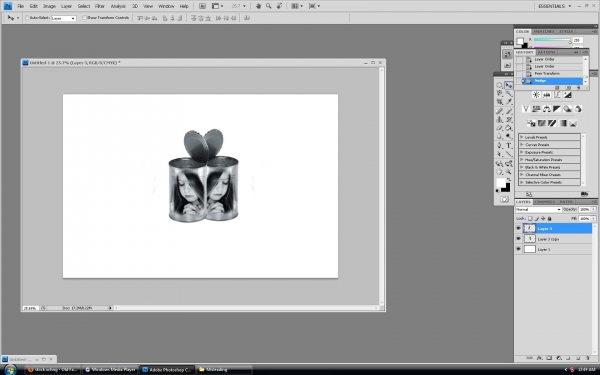600x375 pixels.
Task: Add a Brightness/Contrast adjustment
Action: (536, 95)
